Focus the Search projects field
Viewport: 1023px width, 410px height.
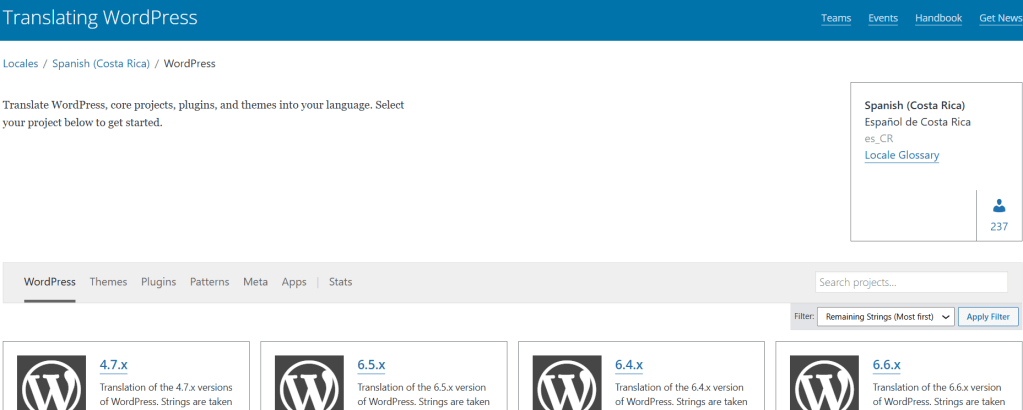[x=911, y=283]
